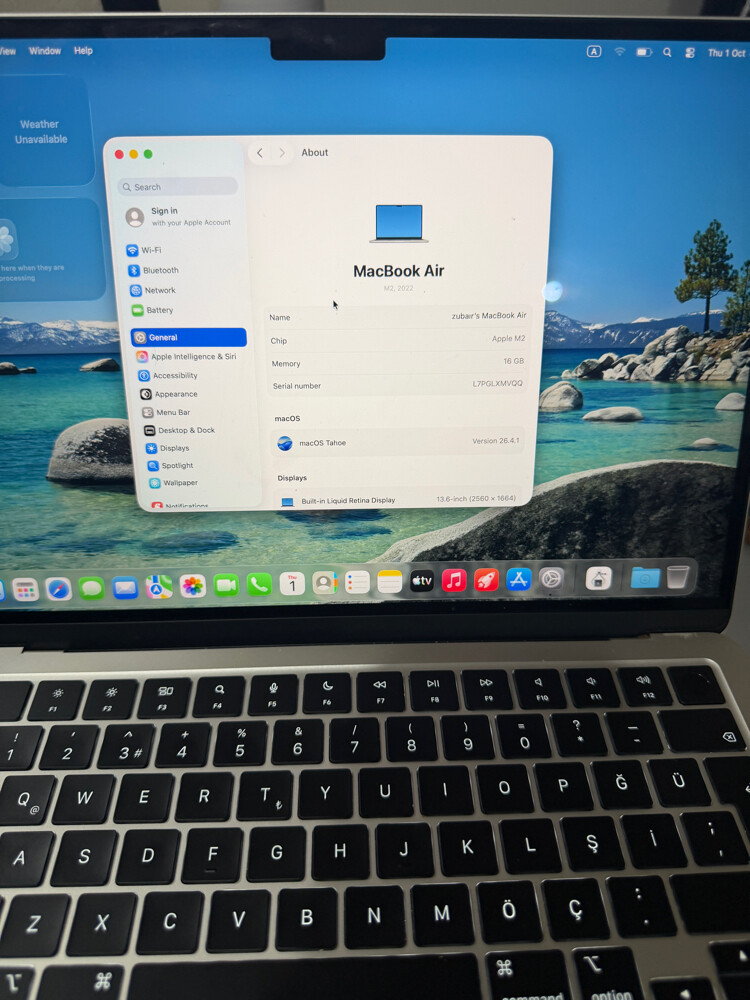Open Desktop & Dock settings

coord(179,430)
